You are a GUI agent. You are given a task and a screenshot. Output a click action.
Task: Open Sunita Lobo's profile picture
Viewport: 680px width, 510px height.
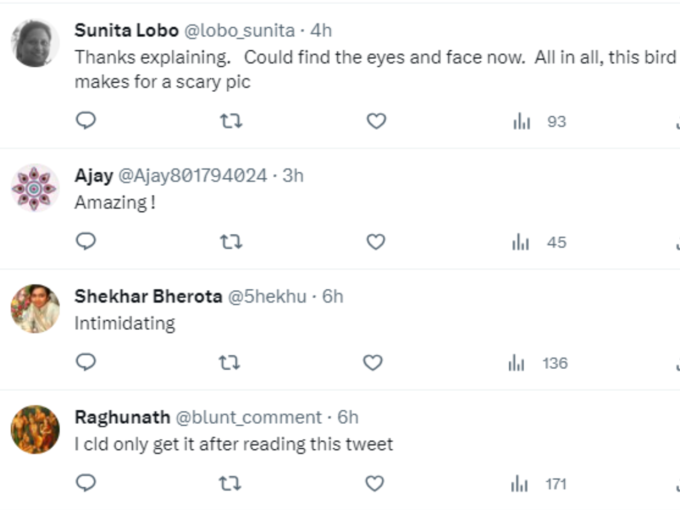35,43
